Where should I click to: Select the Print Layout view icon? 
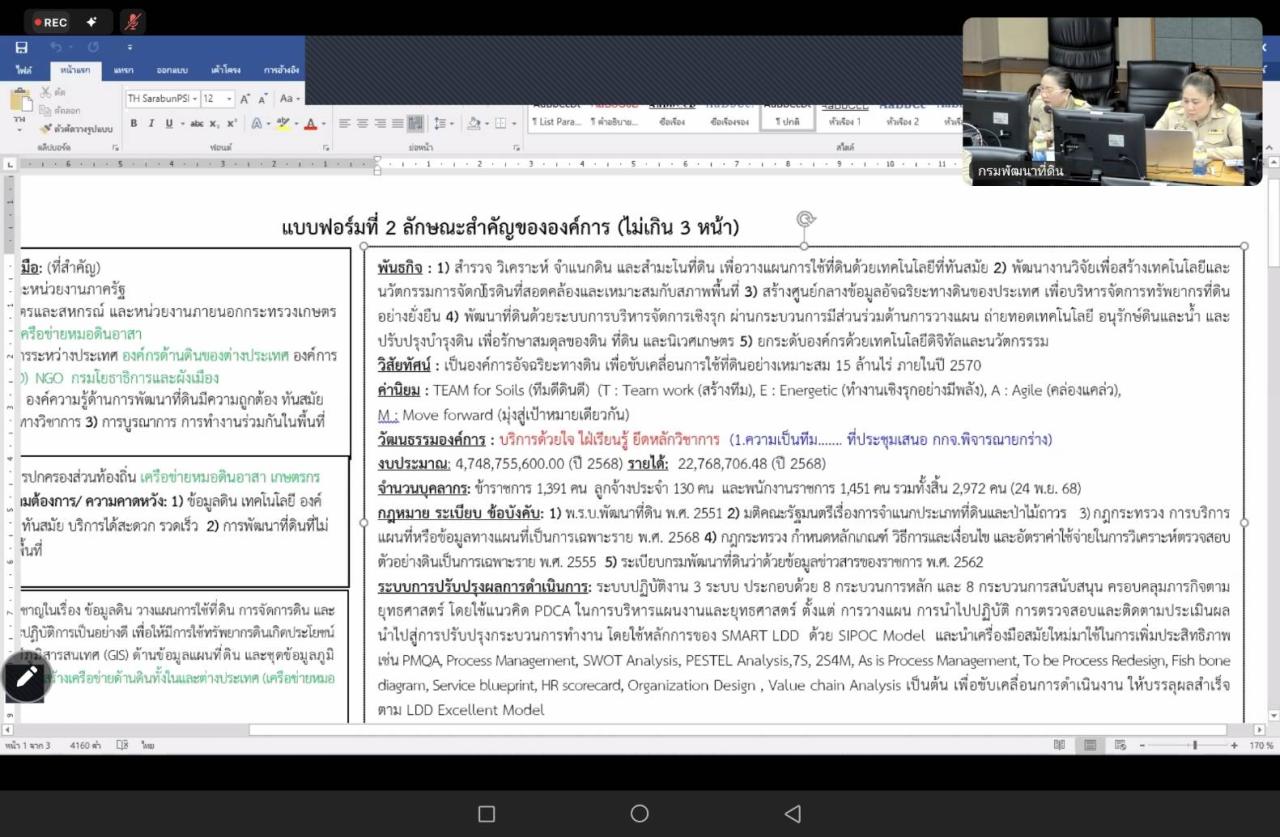1091,744
